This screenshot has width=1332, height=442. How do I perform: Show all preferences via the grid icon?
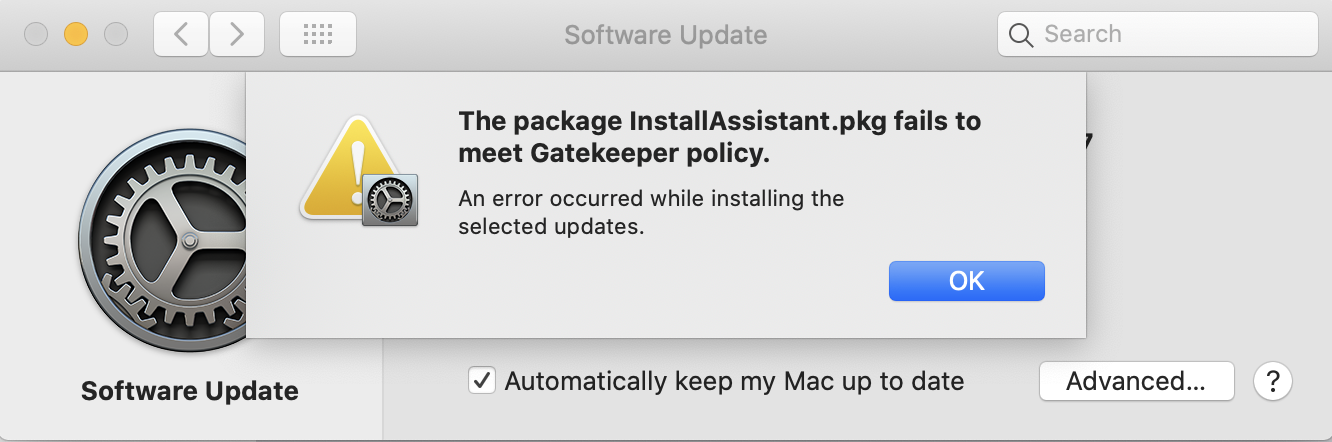(317, 35)
